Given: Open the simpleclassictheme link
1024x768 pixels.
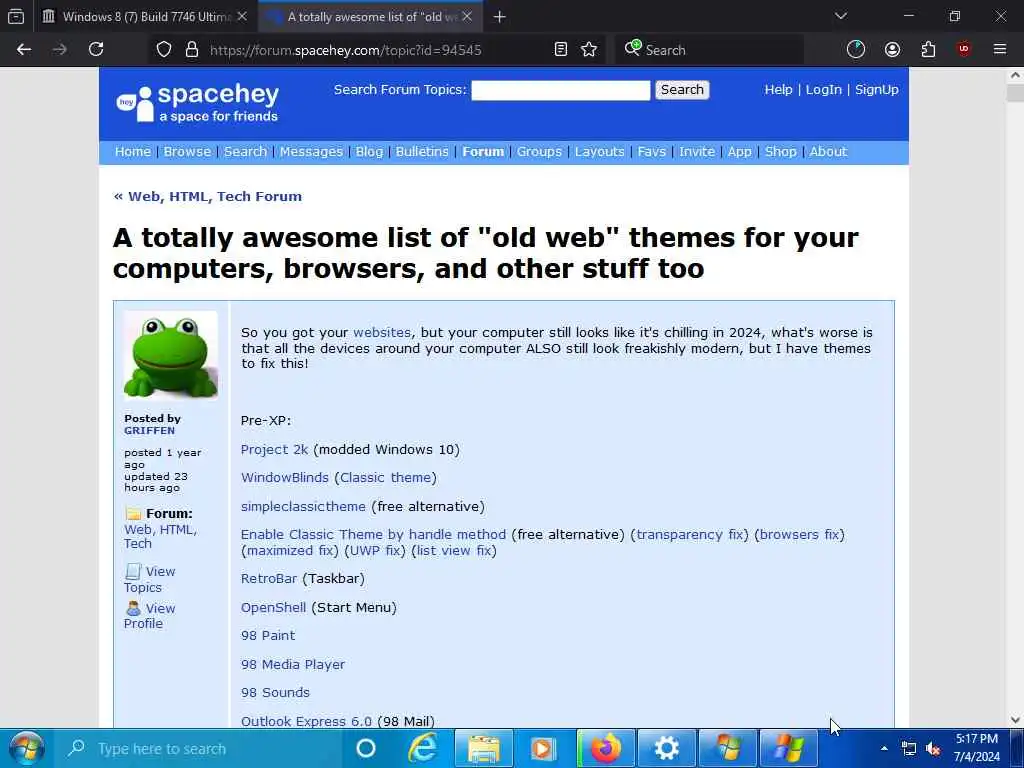Looking at the screenshot, I should [303, 506].
